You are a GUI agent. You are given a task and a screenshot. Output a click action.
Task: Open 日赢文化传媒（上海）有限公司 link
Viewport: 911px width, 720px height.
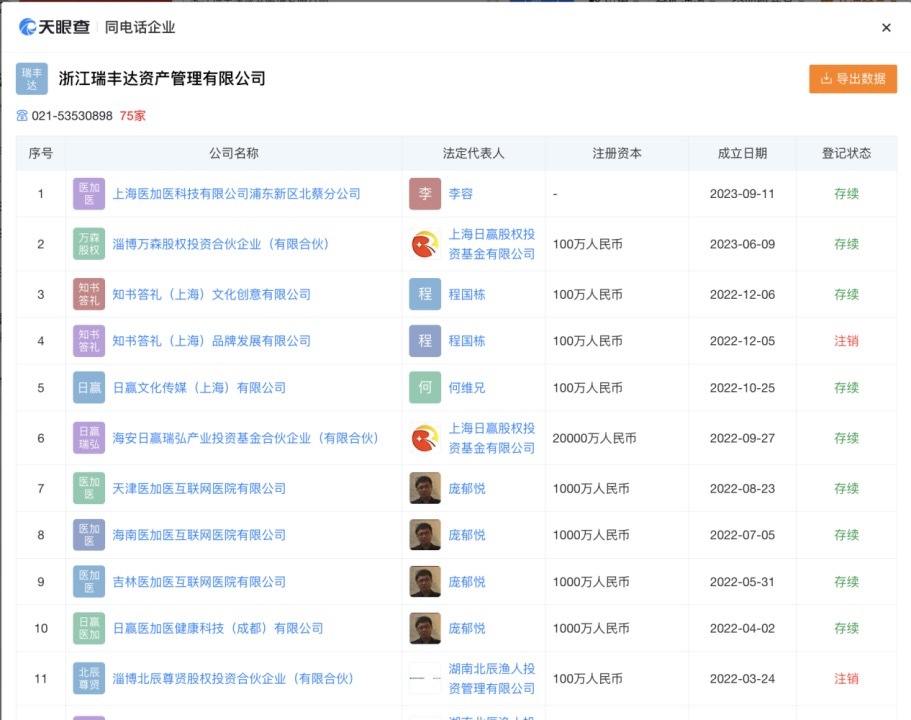coord(199,388)
